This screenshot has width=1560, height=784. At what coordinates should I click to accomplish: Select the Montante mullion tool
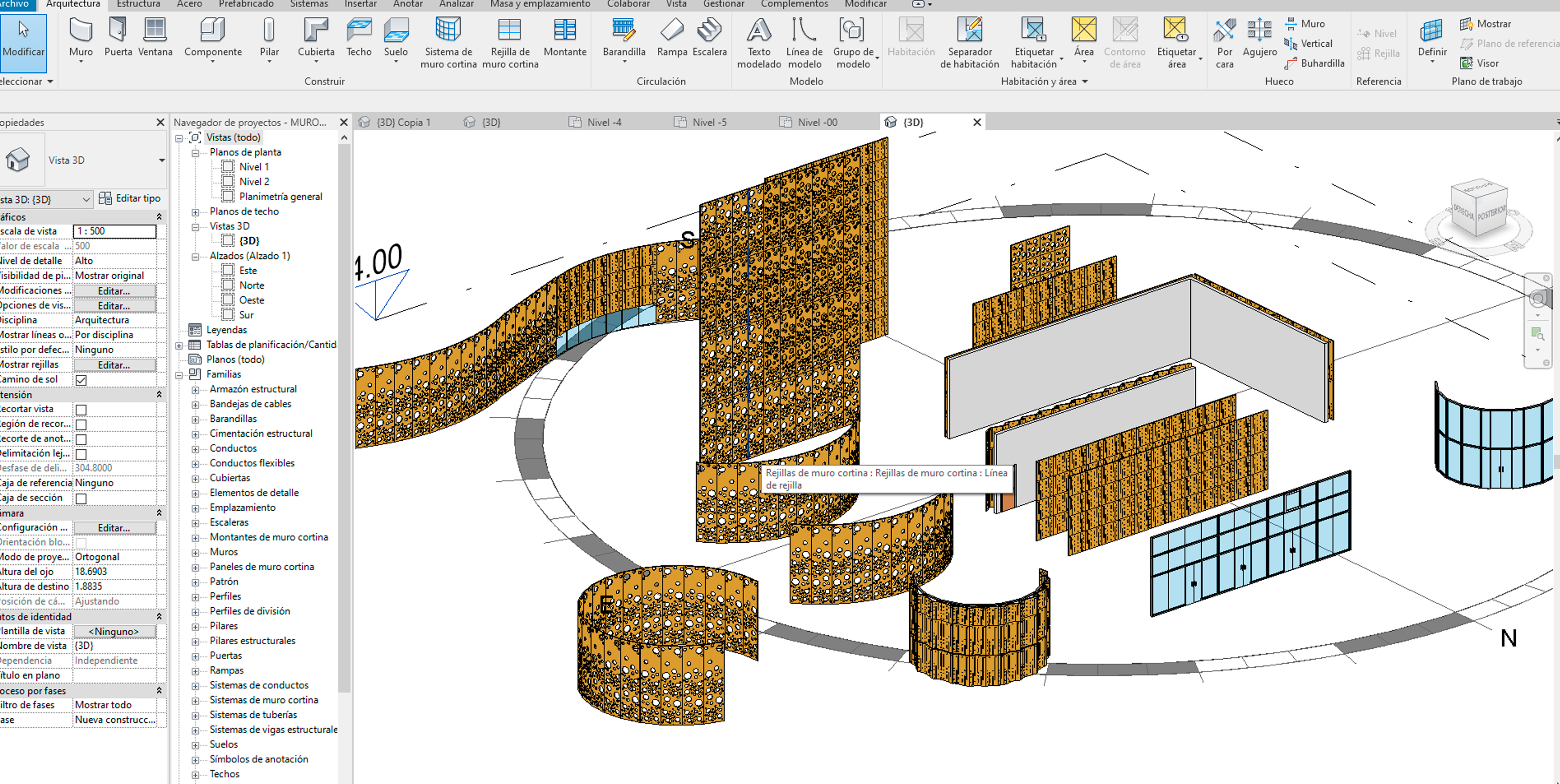point(564,37)
